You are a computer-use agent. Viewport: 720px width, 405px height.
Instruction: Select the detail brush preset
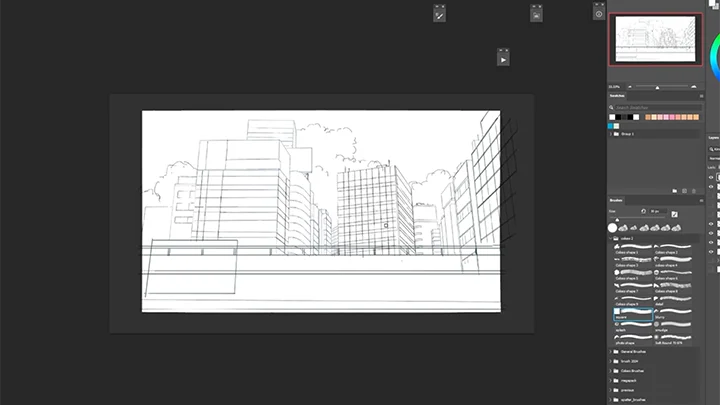tap(673, 301)
